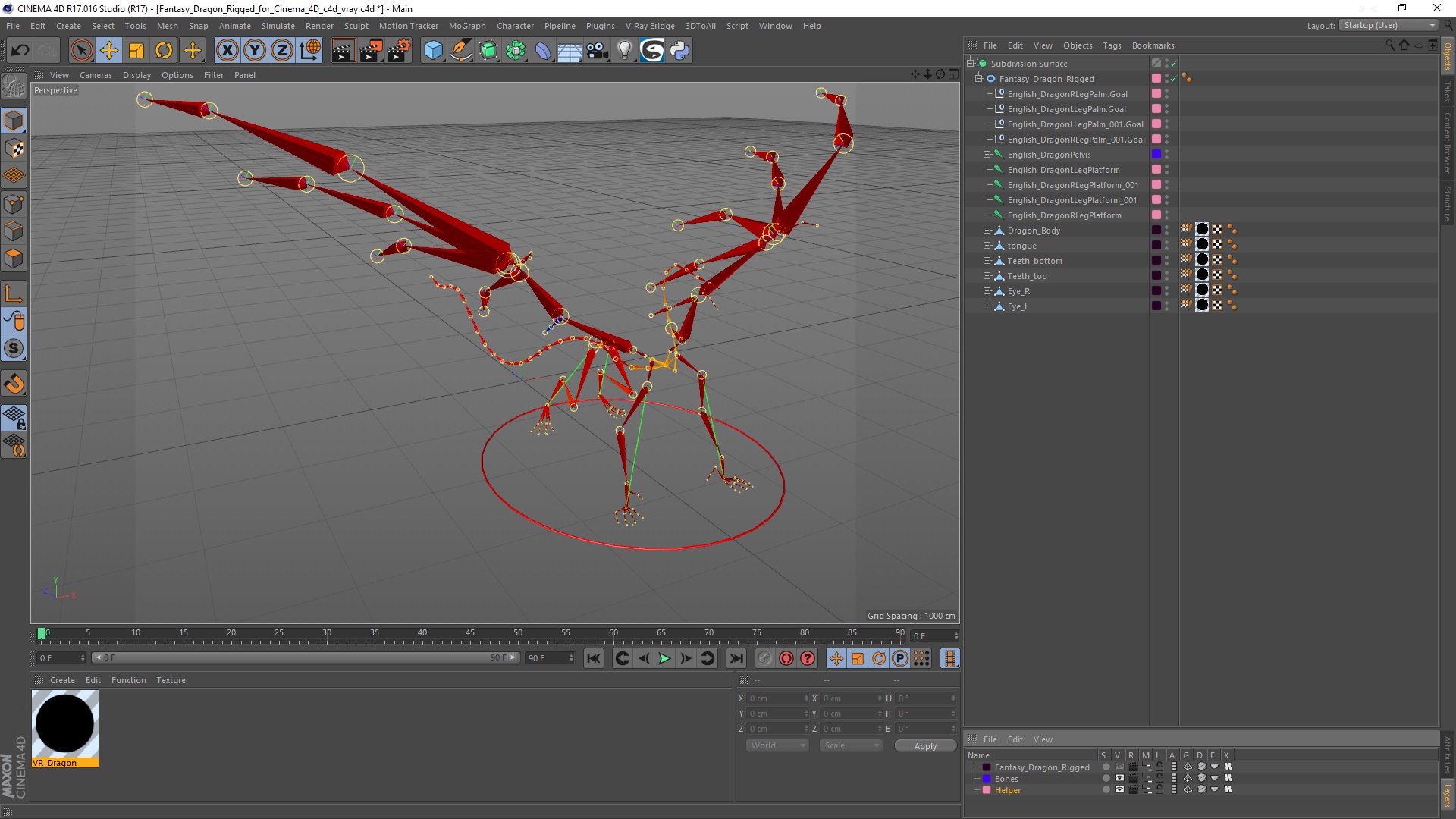Open viewport Display menu
1456x819 pixels.
[136, 75]
